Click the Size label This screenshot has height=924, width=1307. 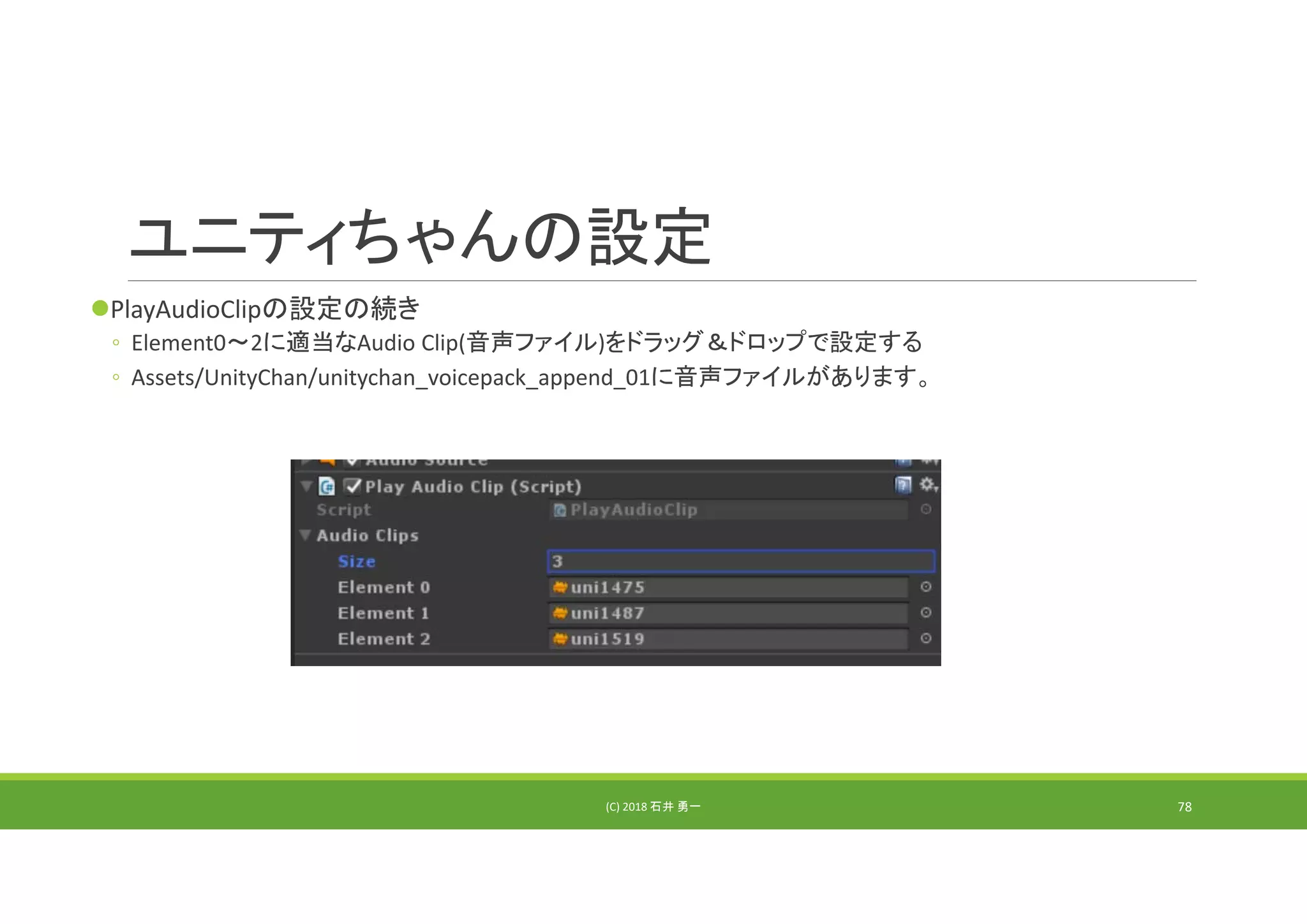357,562
